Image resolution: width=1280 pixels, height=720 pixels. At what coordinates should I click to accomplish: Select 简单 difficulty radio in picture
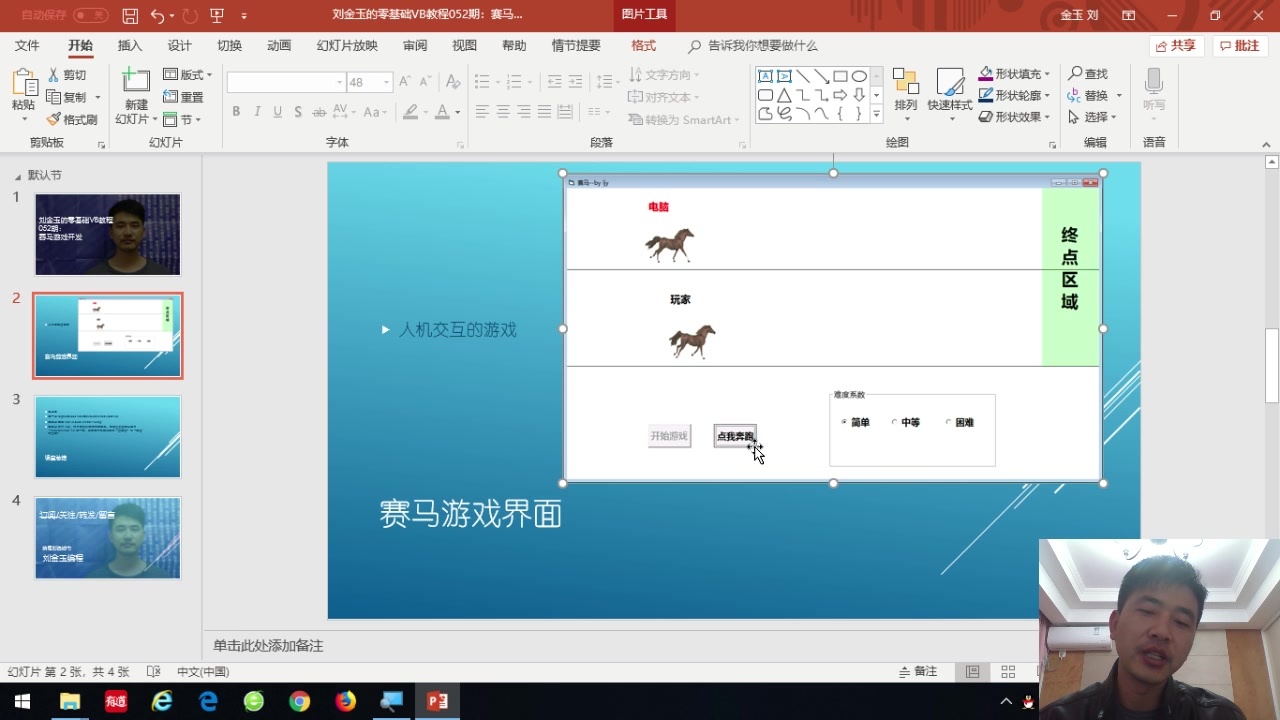[844, 422]
